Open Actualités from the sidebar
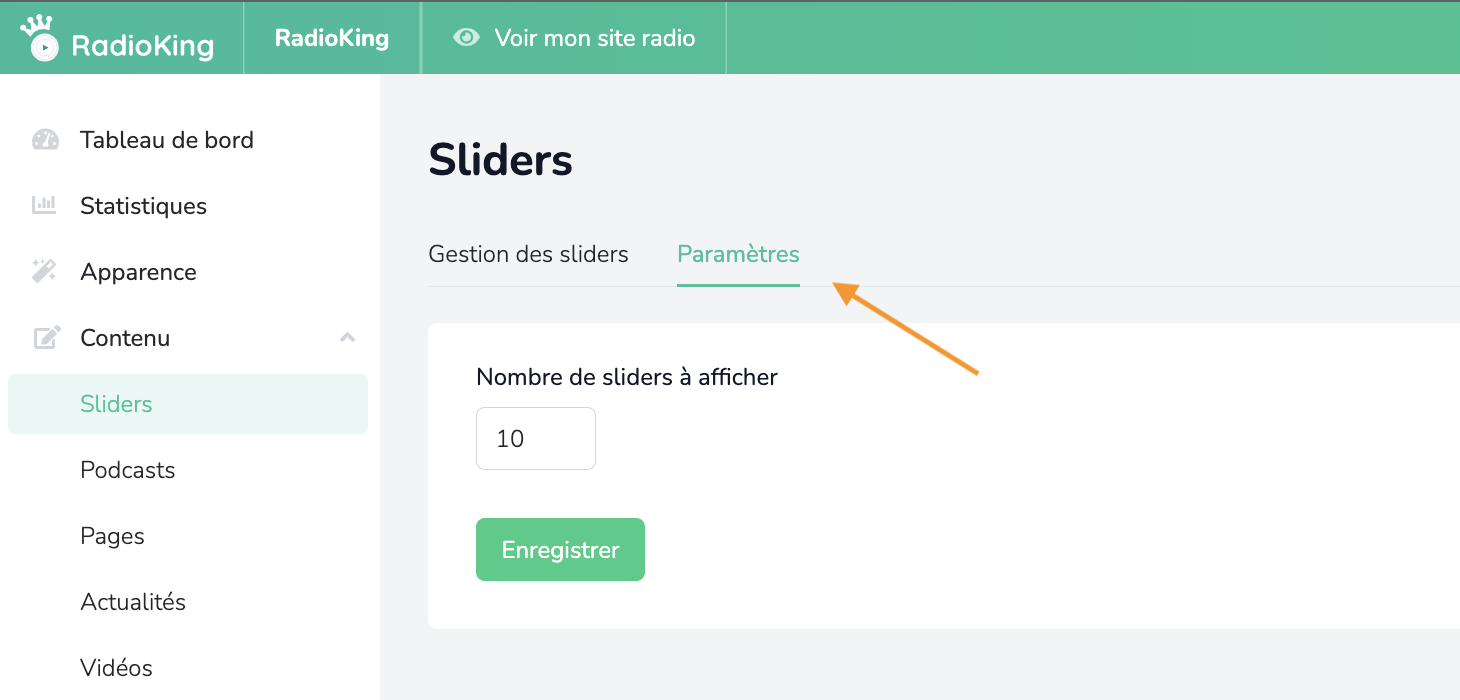Viewport: 1460px width, 700px height. point(133,602)
